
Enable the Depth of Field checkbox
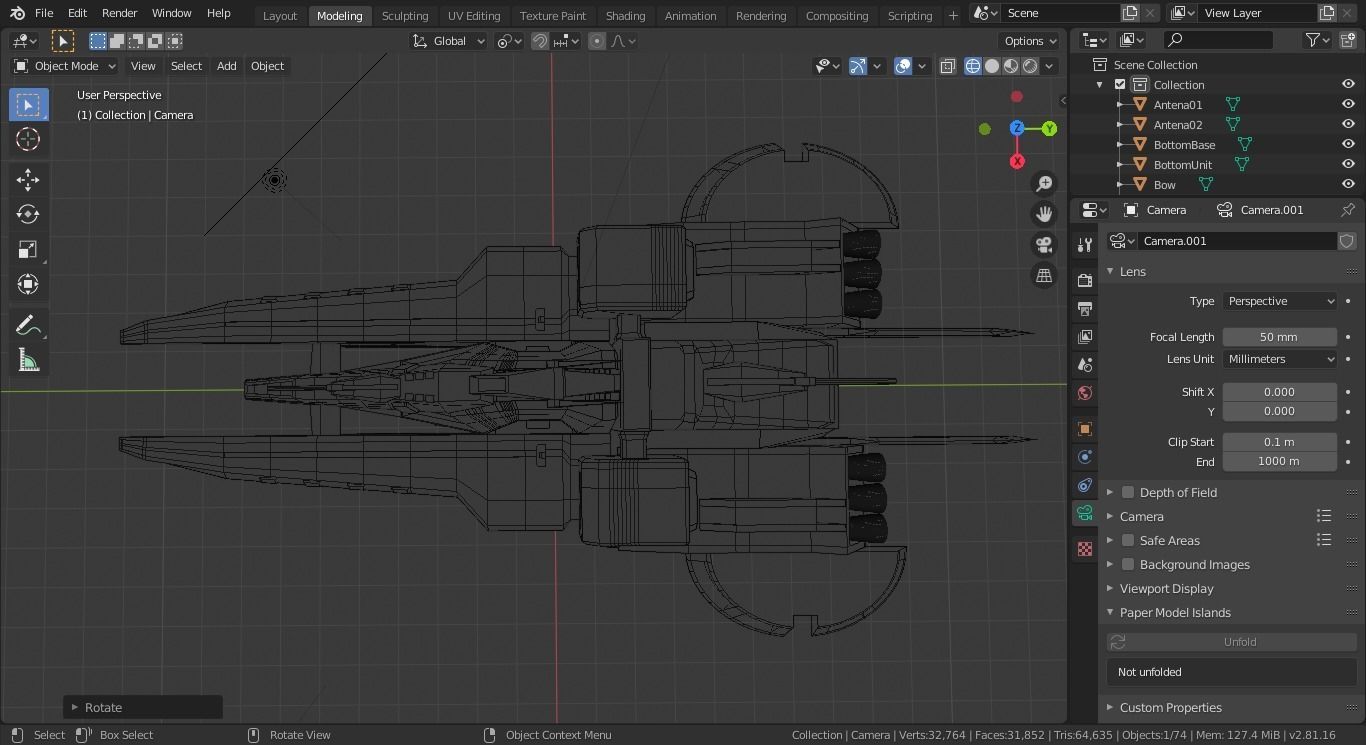[x=1128, y=492]
